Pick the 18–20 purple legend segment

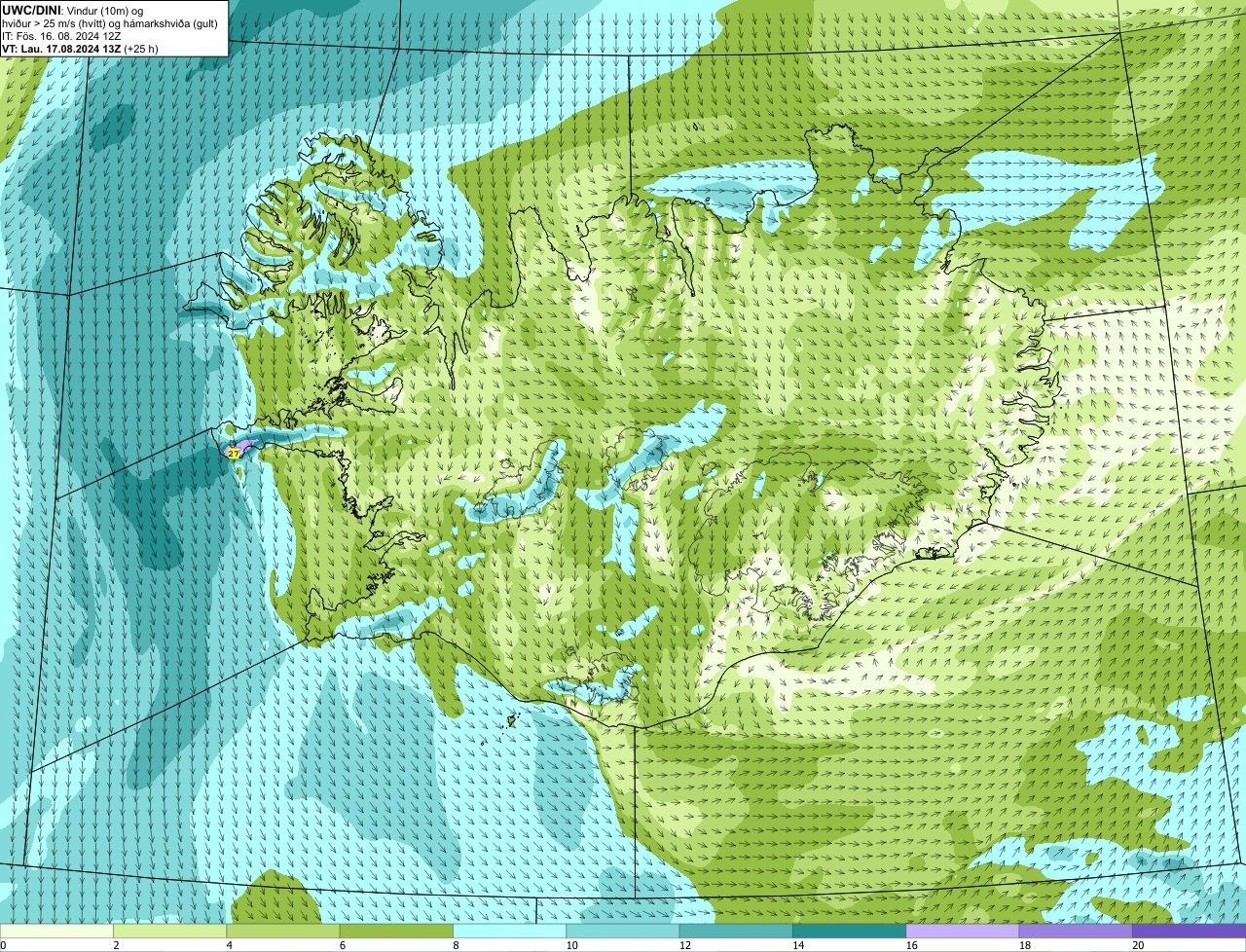(1076, 931)
